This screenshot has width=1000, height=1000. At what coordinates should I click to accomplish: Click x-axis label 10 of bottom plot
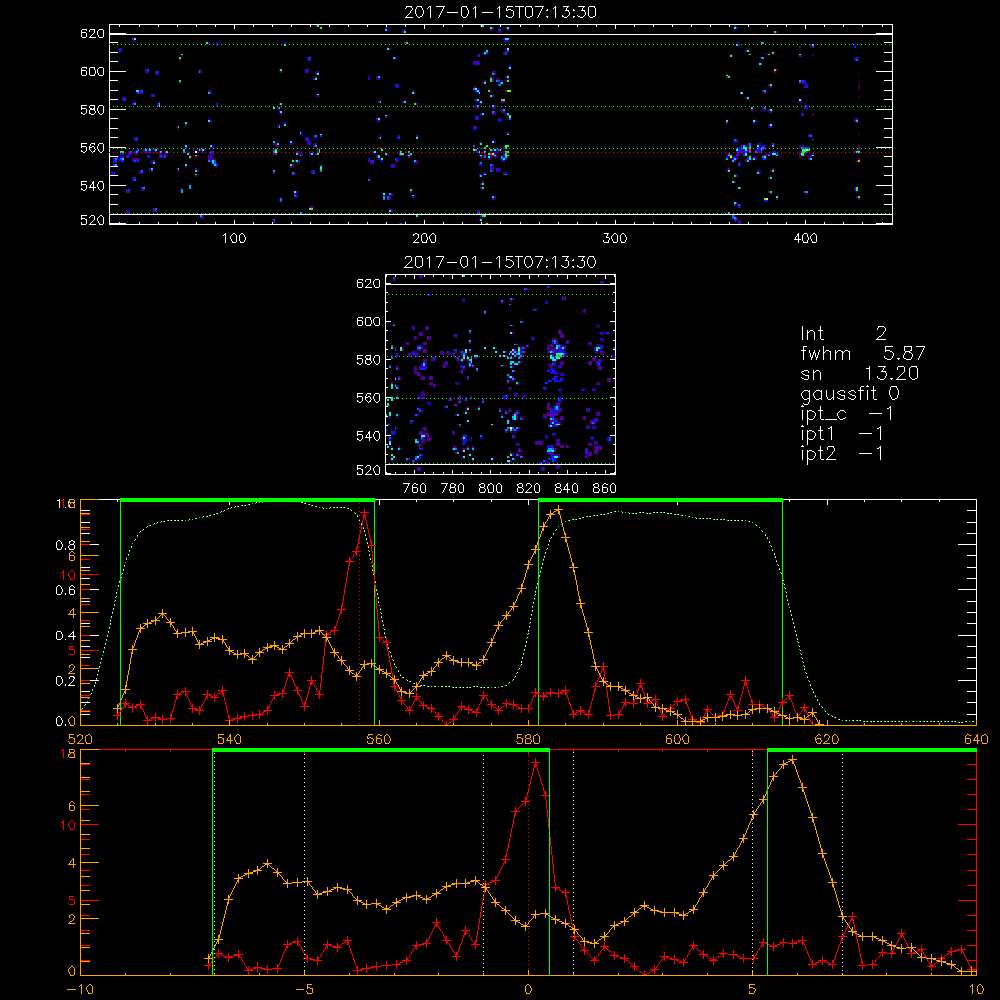click(976, 990)
